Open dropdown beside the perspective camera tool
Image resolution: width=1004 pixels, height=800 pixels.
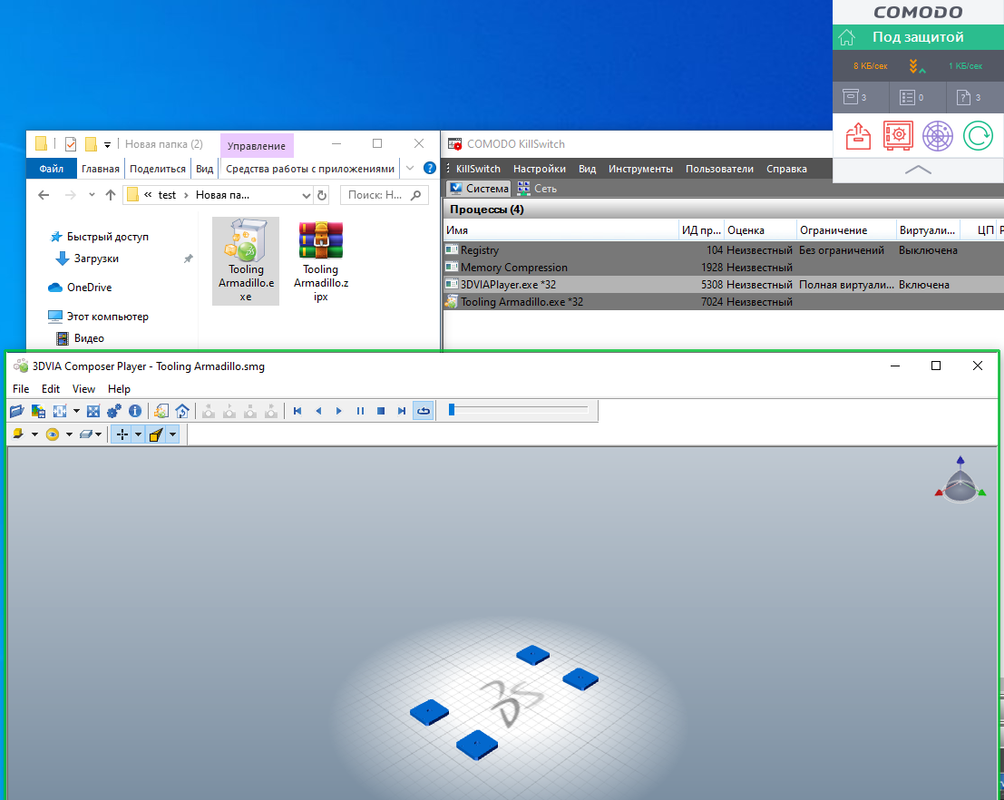pos(172,434)
